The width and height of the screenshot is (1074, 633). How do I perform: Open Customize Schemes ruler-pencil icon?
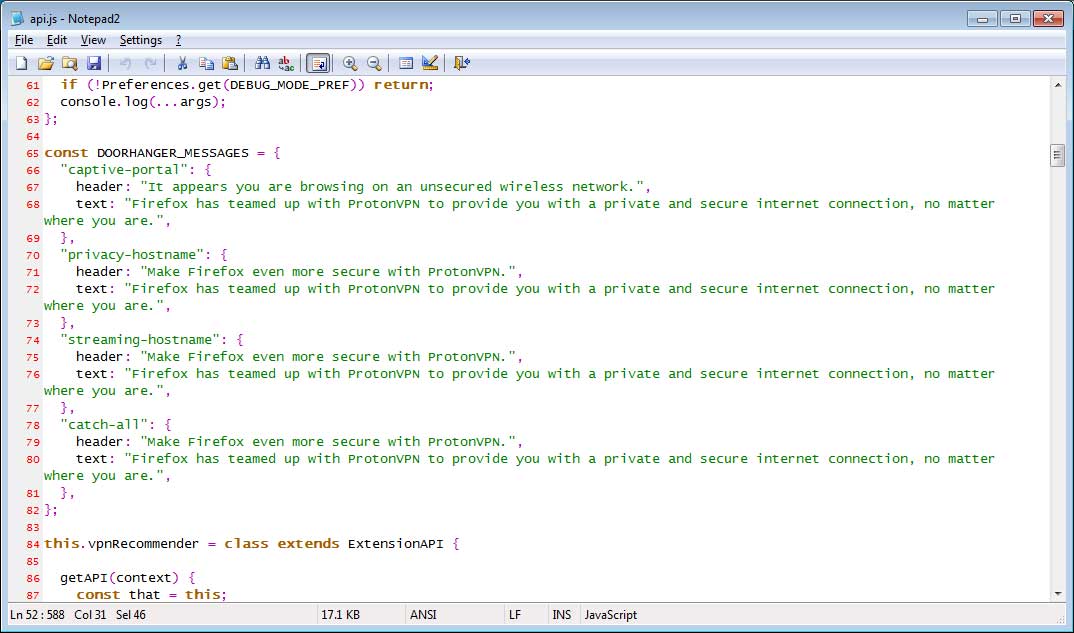430,64
